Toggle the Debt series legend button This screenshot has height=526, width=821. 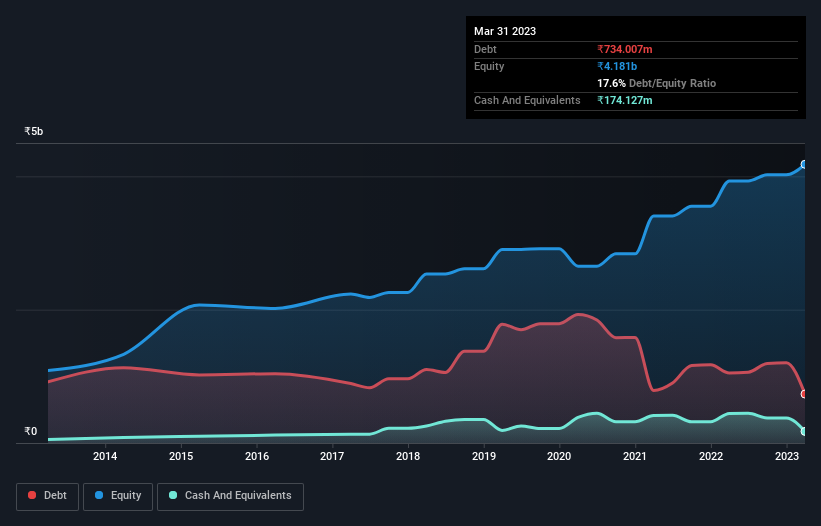(x=47, y=496)
